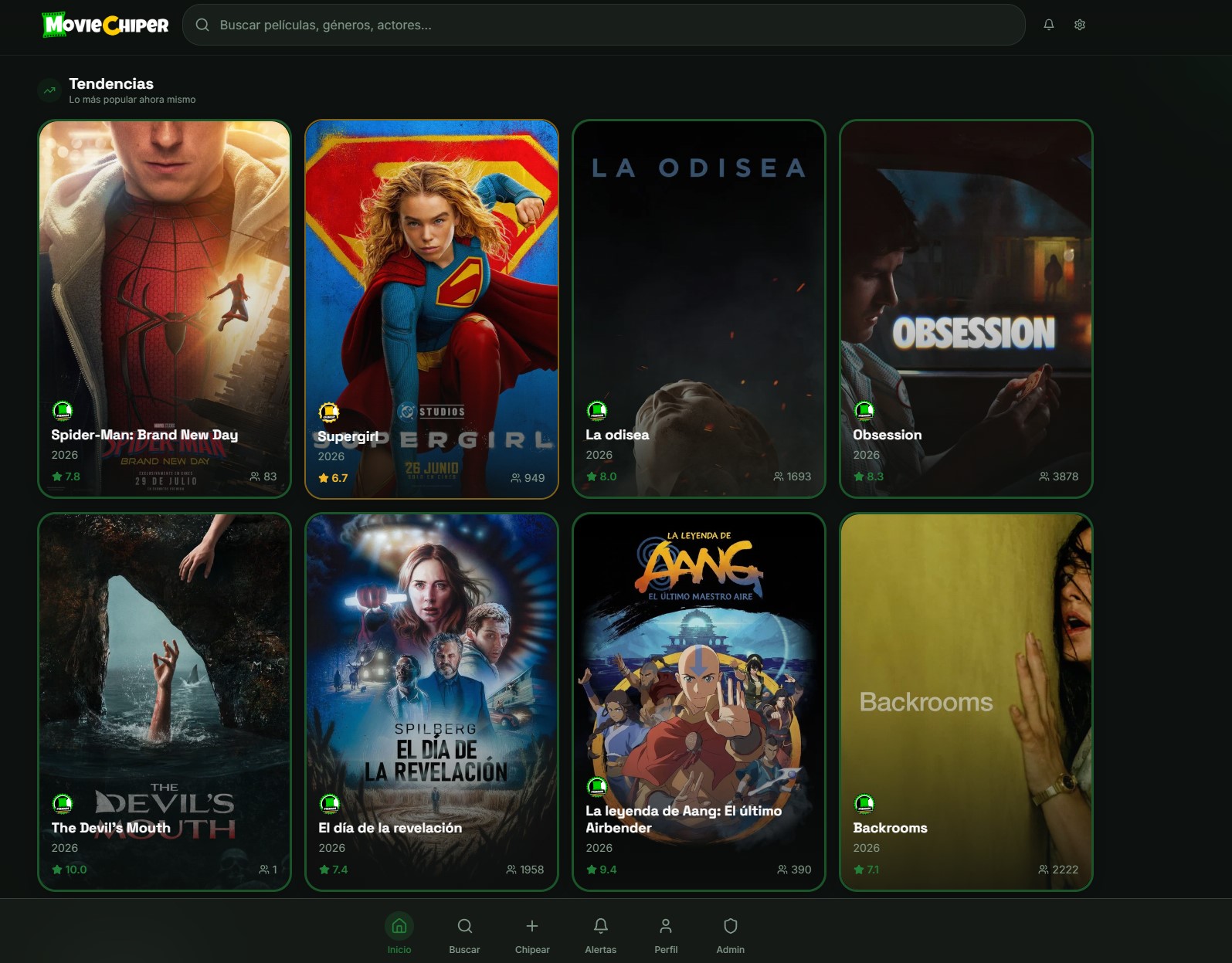Click the Supergirl title text
This screenshot has height=963, width=1232.
click(348, 436)
